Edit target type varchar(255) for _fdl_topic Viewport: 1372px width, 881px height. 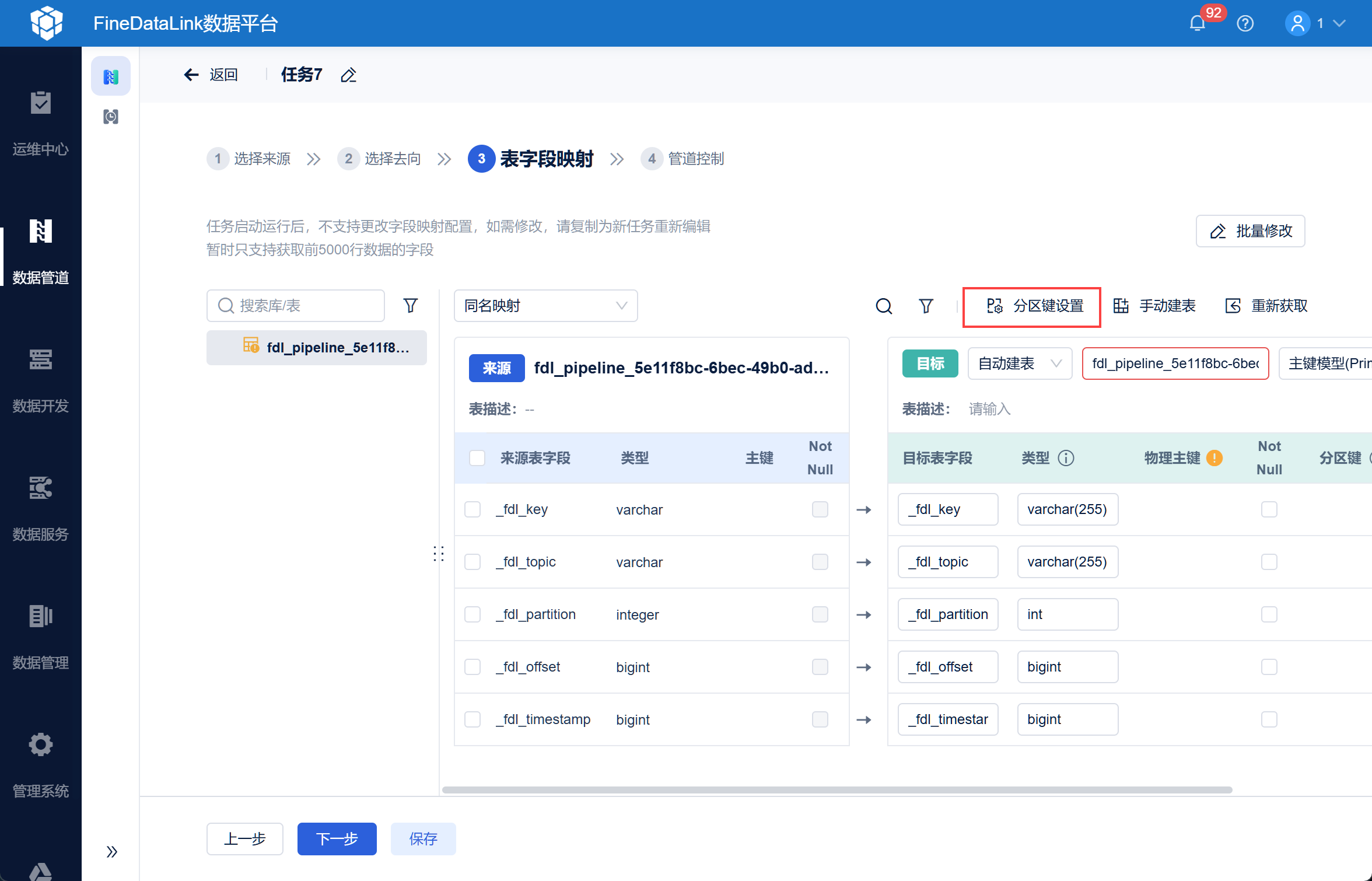pos(1067,562)
